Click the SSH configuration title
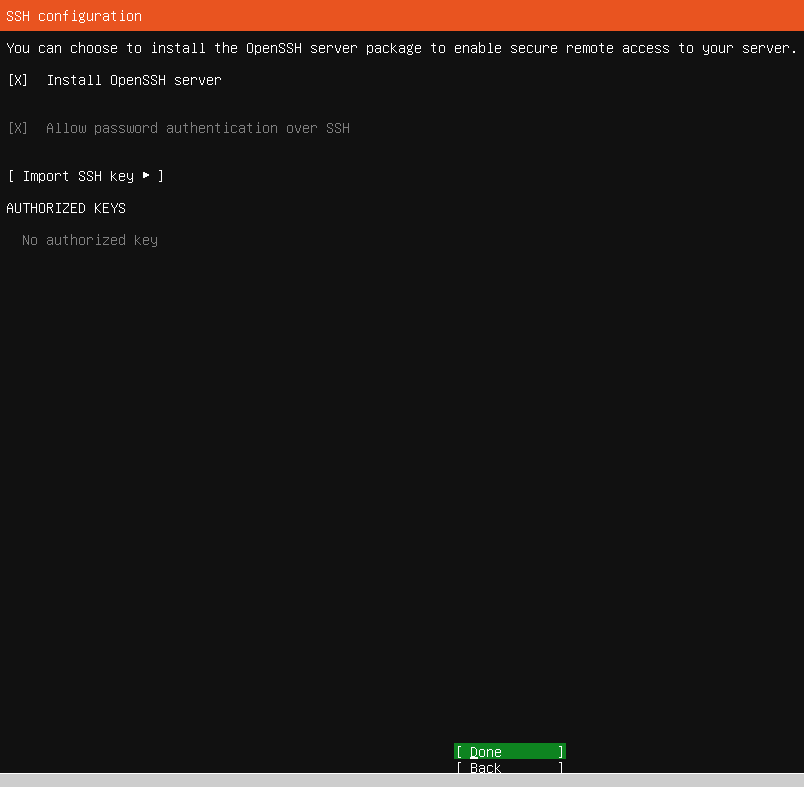The height and width of the screenshot is (787, 804). coord(74,16)
